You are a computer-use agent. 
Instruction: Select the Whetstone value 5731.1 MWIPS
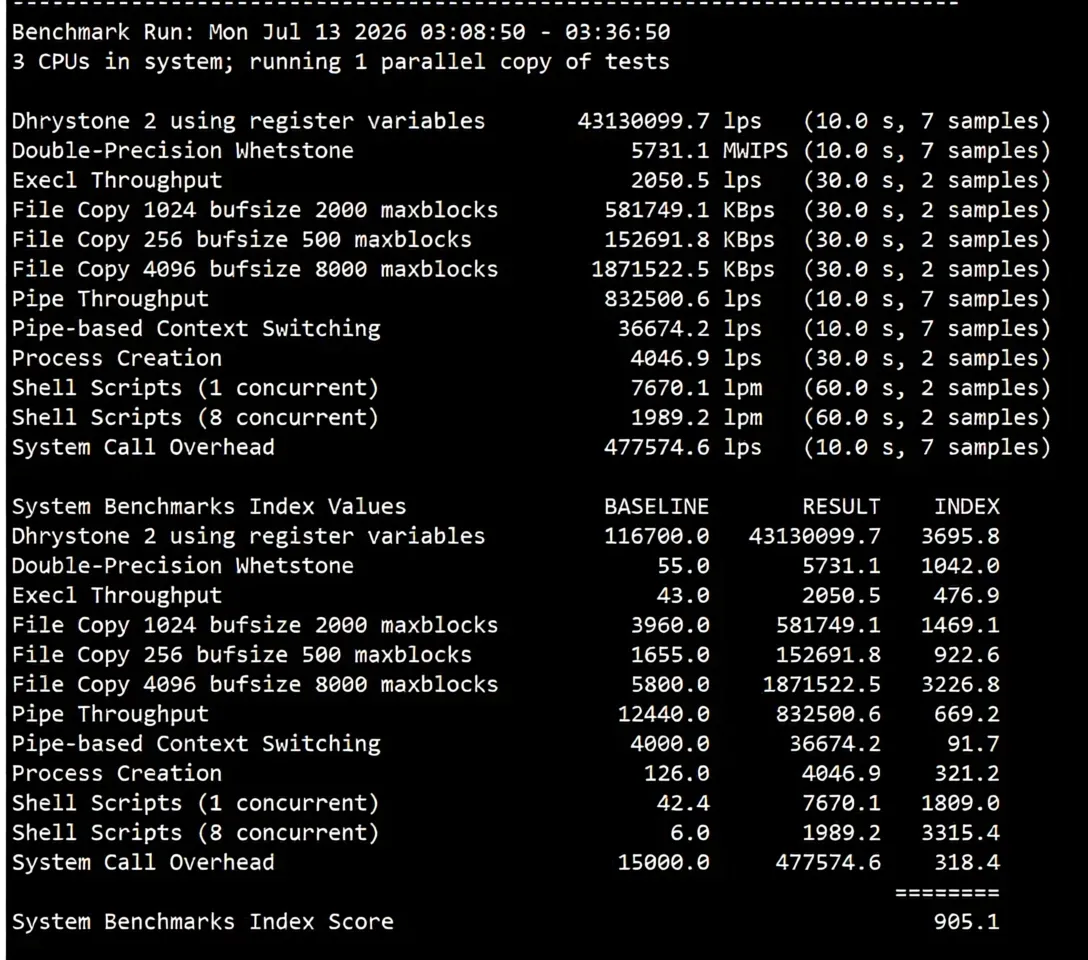709,151
